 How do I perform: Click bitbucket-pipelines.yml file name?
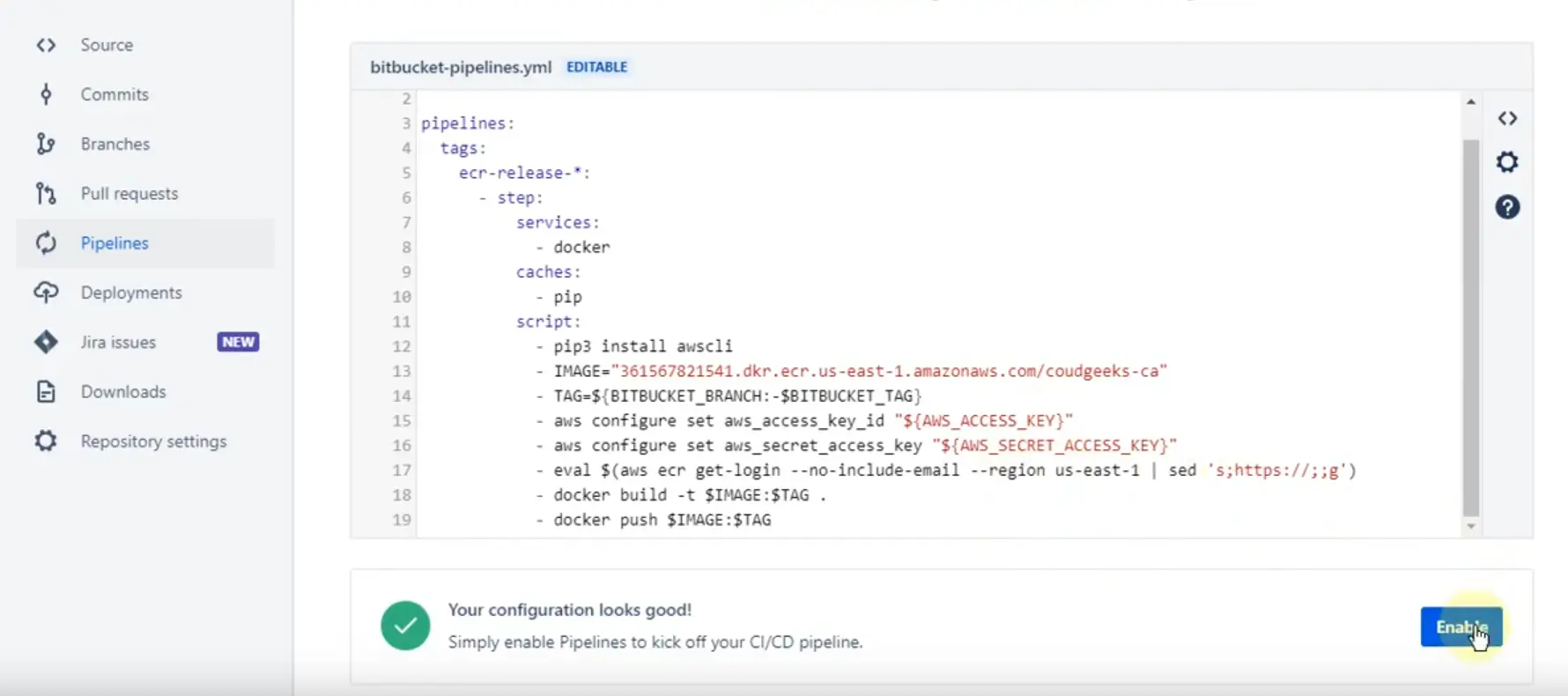pyautogui.click(x=461, y=67)
